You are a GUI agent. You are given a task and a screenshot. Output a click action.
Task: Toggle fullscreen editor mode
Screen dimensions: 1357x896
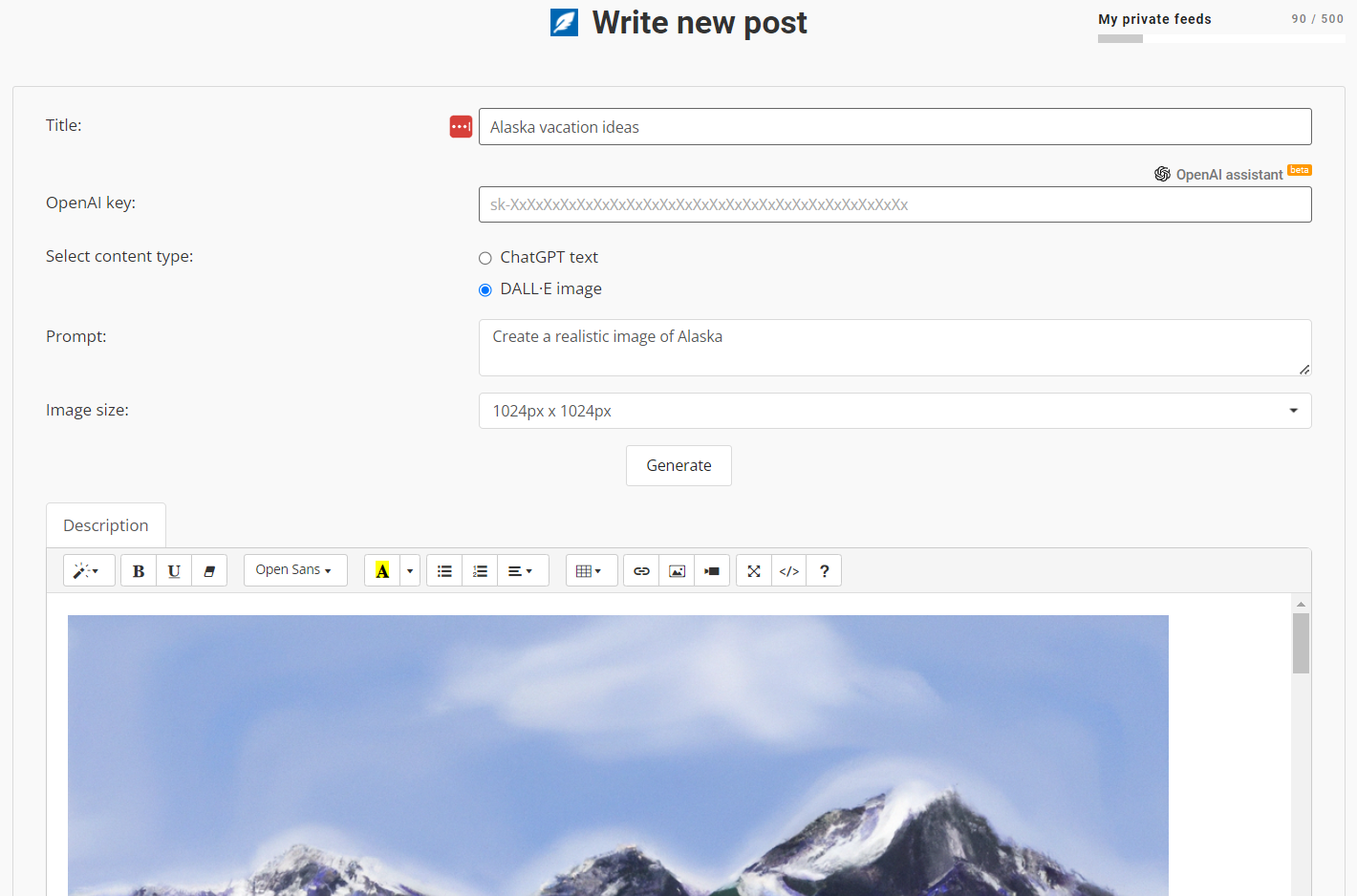[x=754, y=570]
